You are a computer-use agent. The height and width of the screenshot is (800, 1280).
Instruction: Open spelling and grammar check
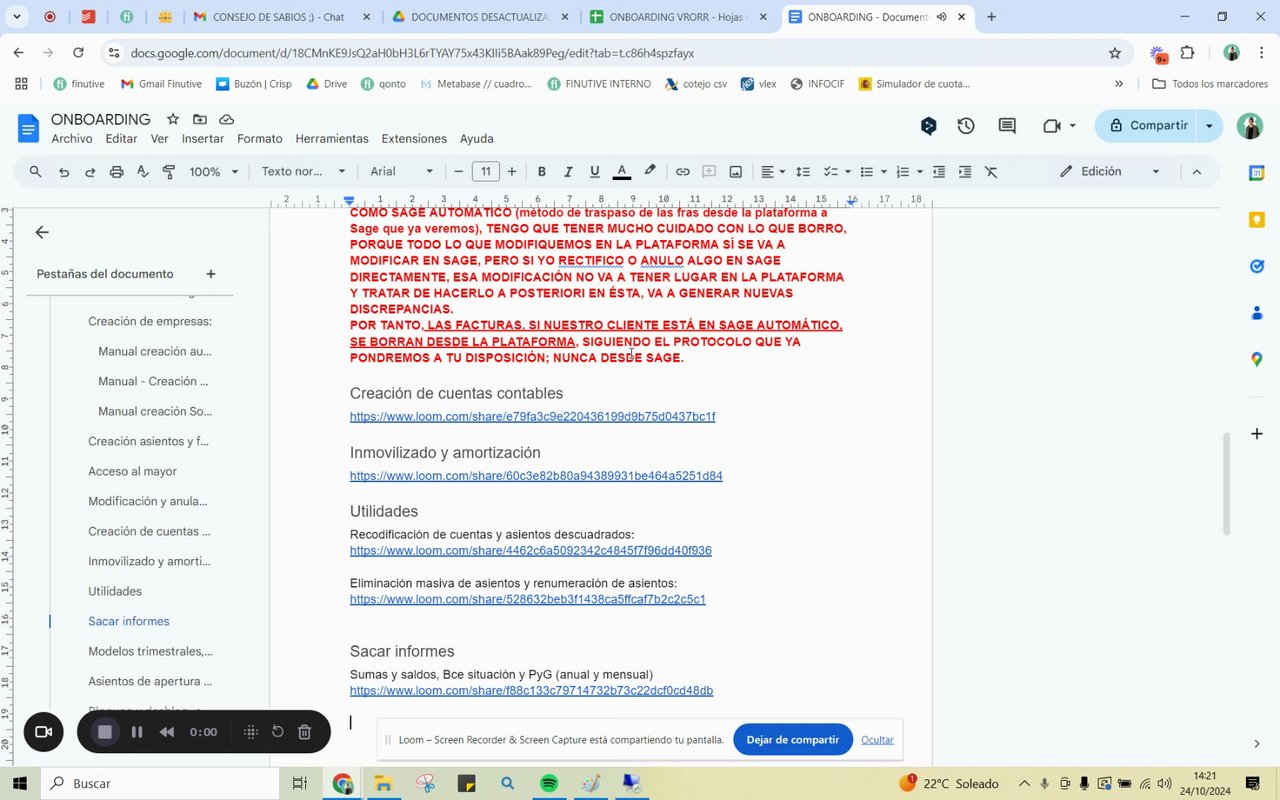(x=142, y=172)
